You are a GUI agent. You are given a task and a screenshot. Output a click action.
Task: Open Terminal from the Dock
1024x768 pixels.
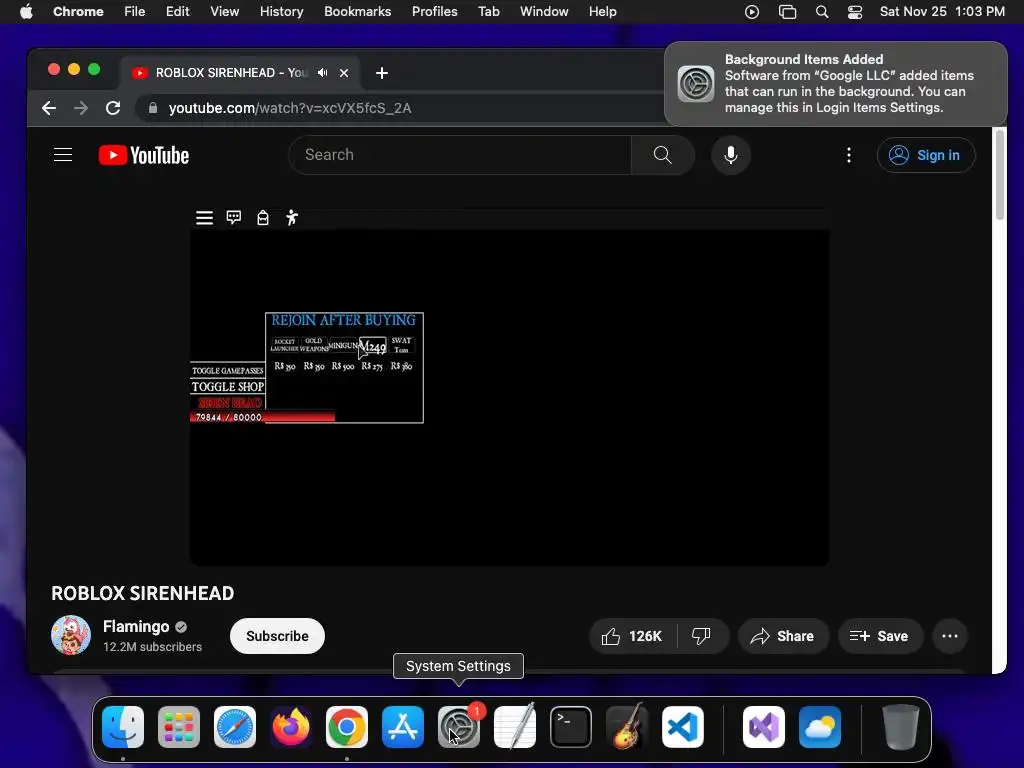pyautogui.click(x=571, y=727)
